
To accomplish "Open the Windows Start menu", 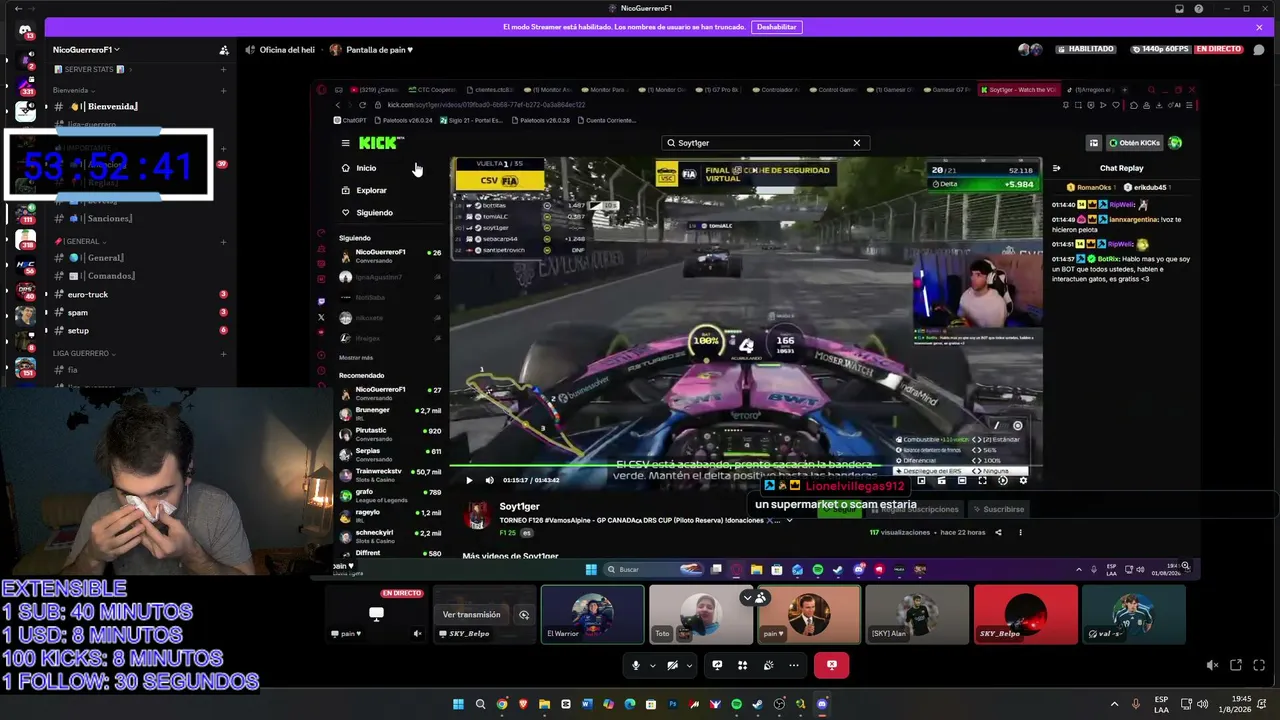I will (x=459, y=704).
